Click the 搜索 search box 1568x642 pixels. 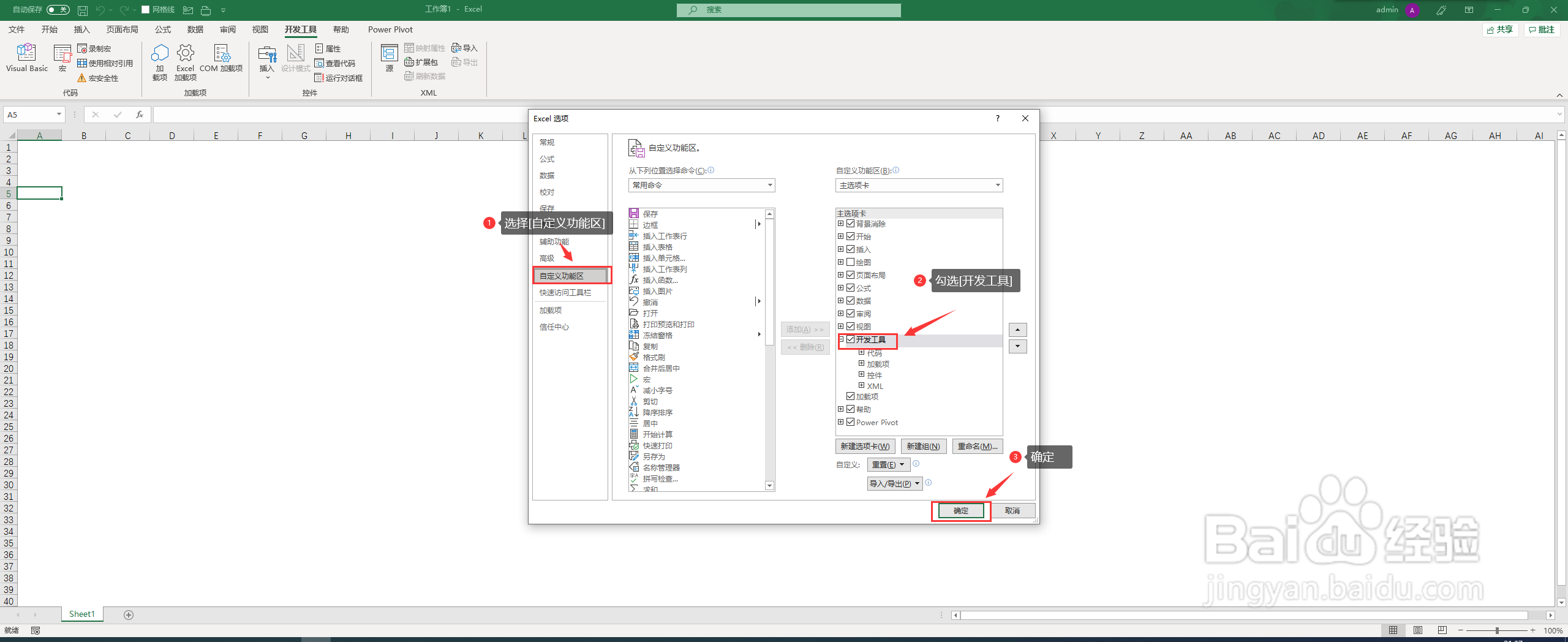(x=789, y=10)
